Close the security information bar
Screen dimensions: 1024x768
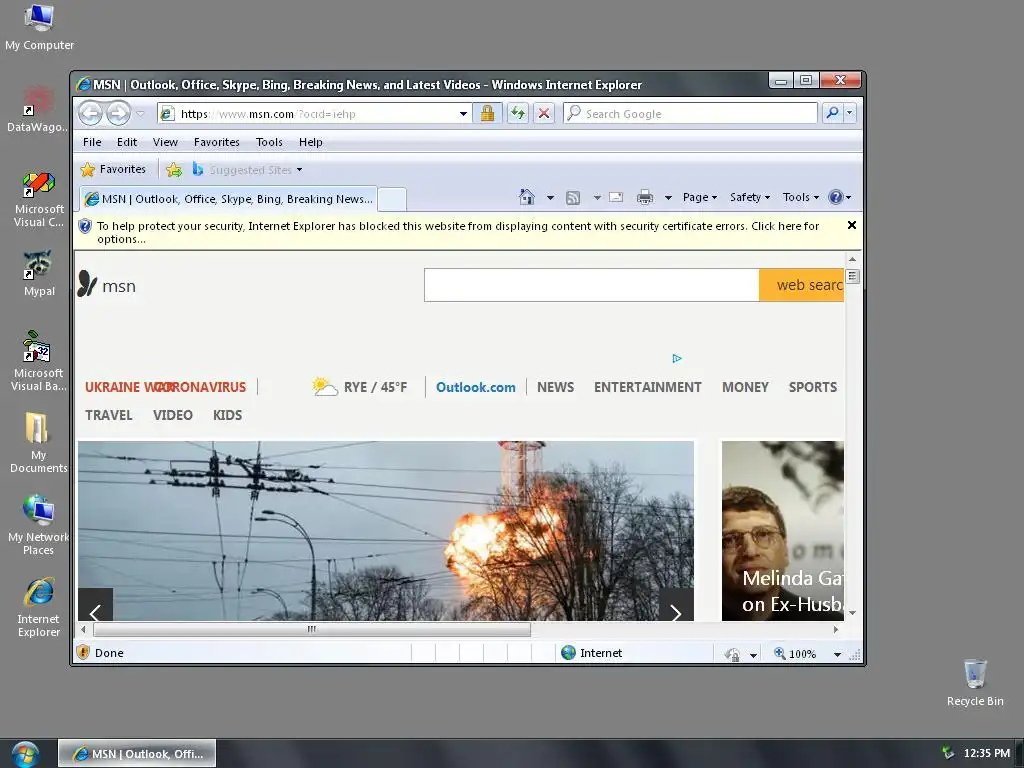click(x=852, y=225)
